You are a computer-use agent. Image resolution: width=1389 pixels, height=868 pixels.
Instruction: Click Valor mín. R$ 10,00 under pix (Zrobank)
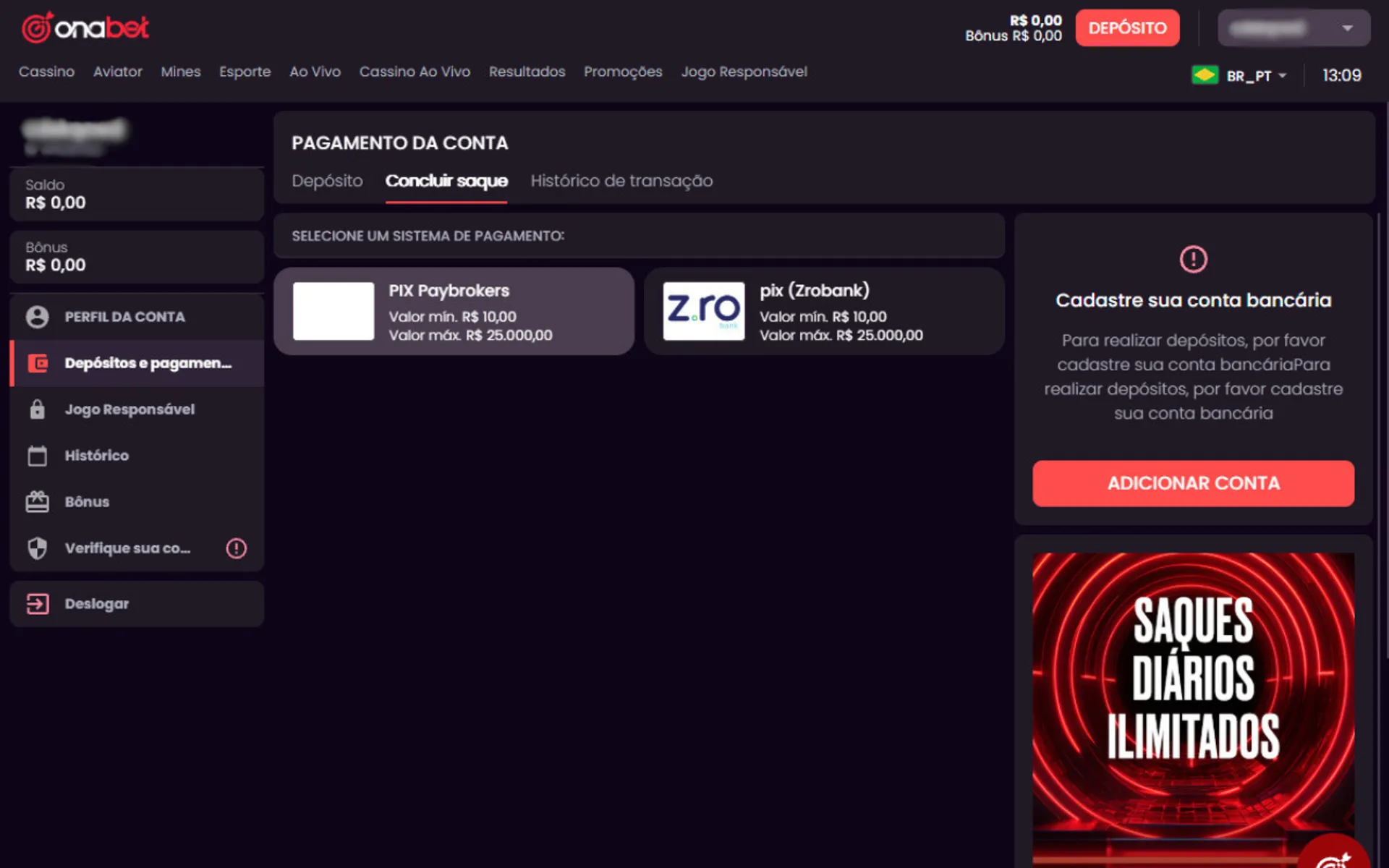coord(823,317)
